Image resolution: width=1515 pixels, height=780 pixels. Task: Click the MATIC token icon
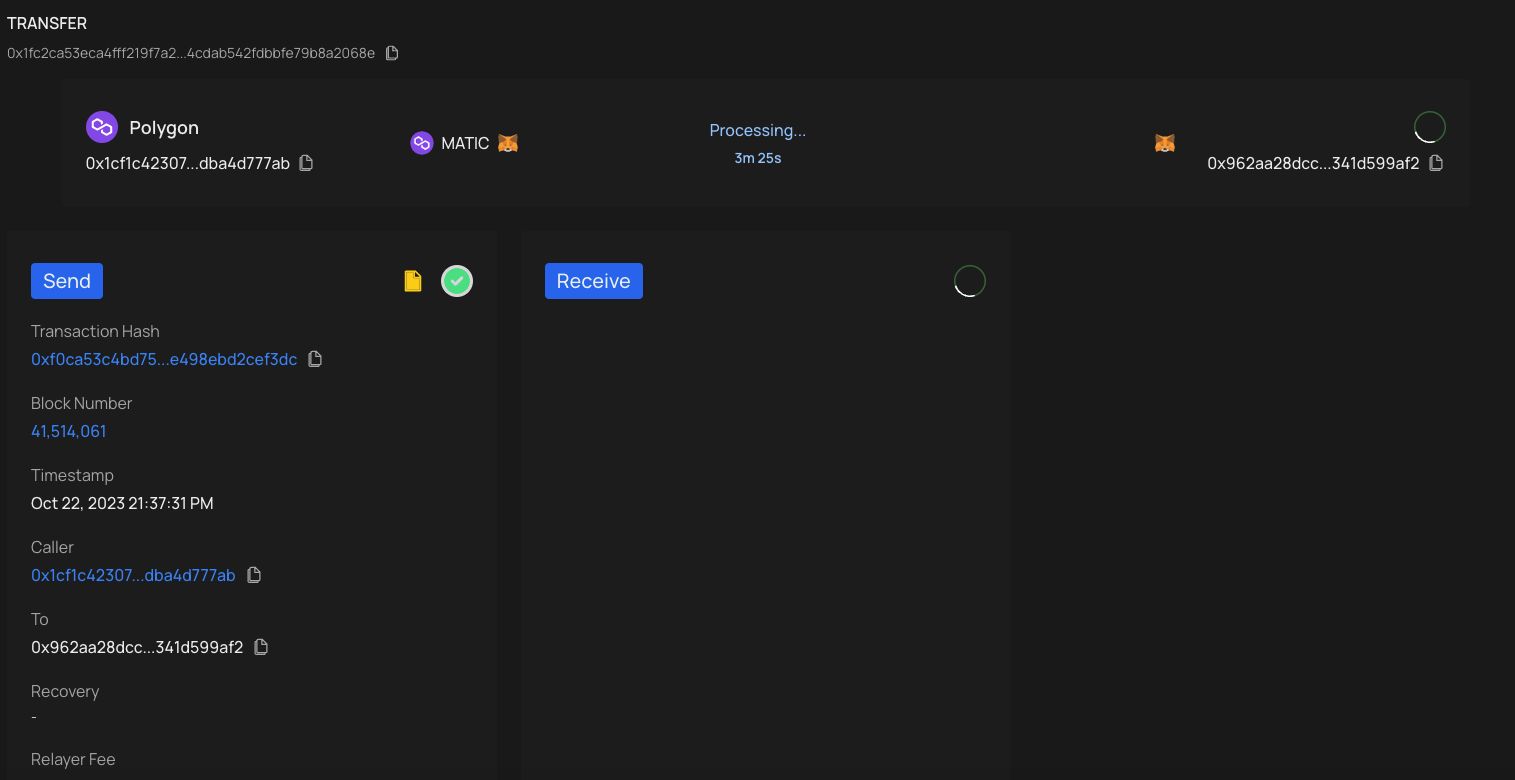[421, 143]
